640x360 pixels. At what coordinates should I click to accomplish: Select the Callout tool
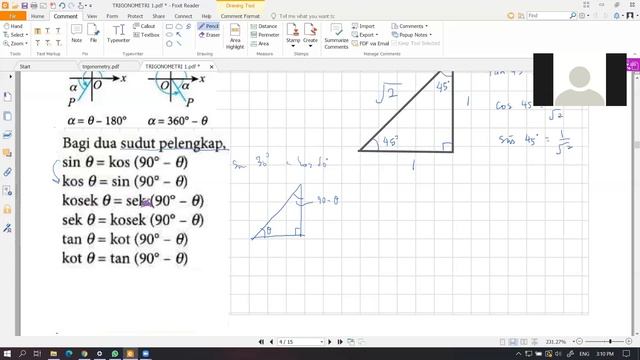144,26
